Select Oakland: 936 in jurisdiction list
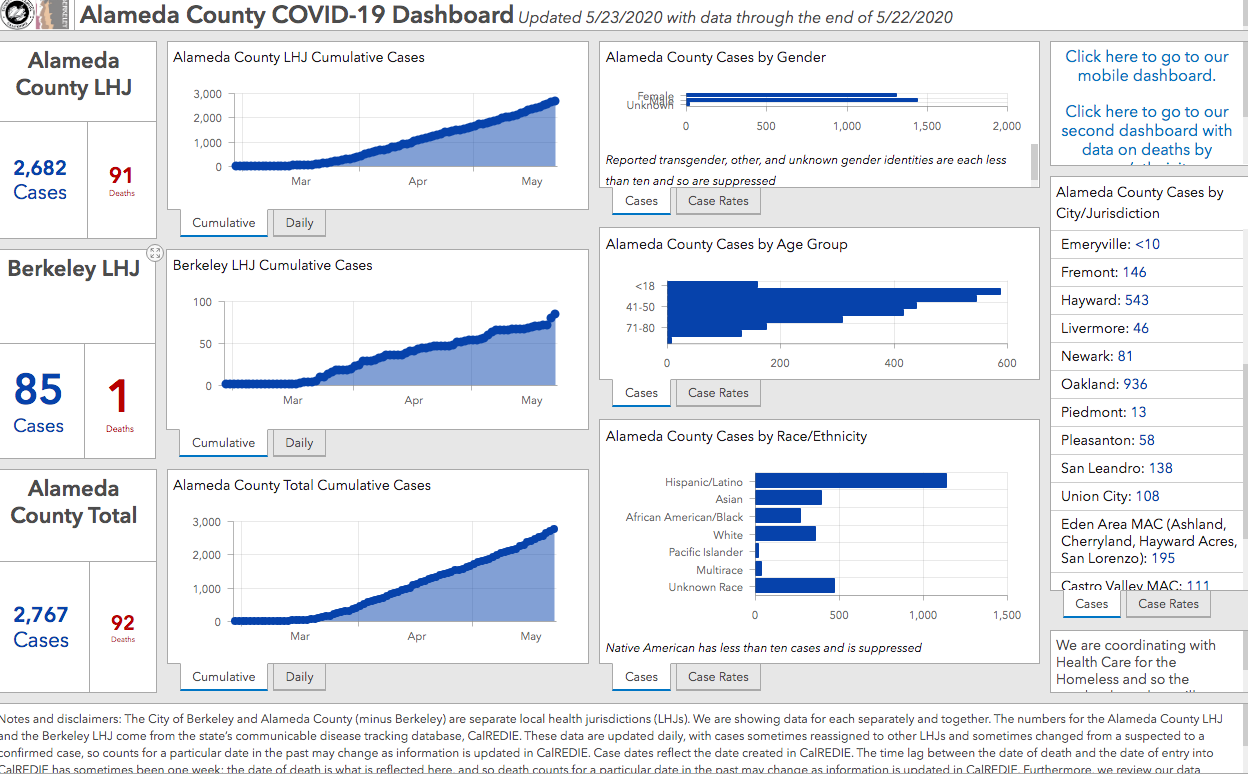Screen dimensions: 1248x774 click(x=1104, y=384)
